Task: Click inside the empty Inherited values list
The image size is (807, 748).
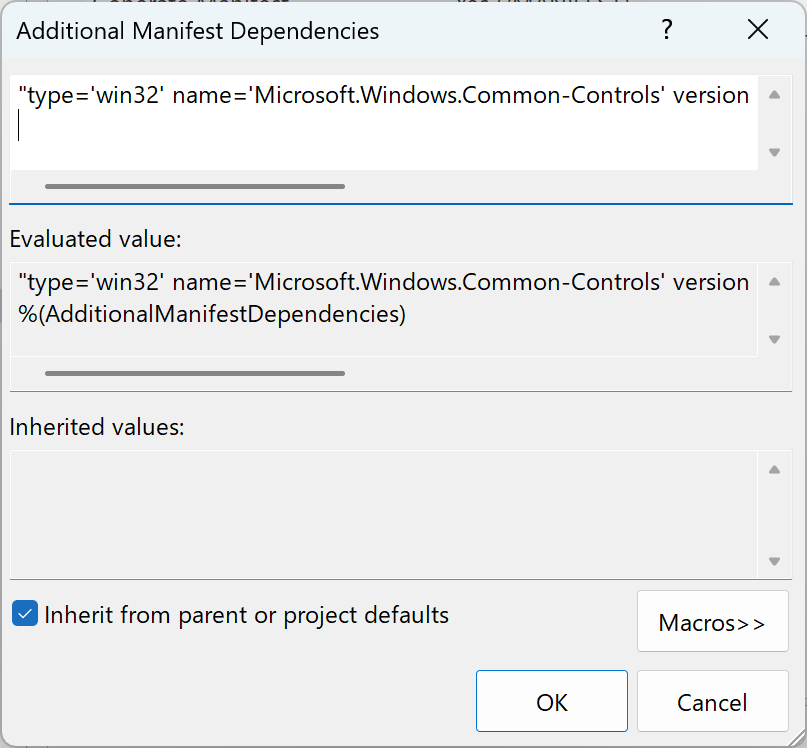Action: coord(380,512)
